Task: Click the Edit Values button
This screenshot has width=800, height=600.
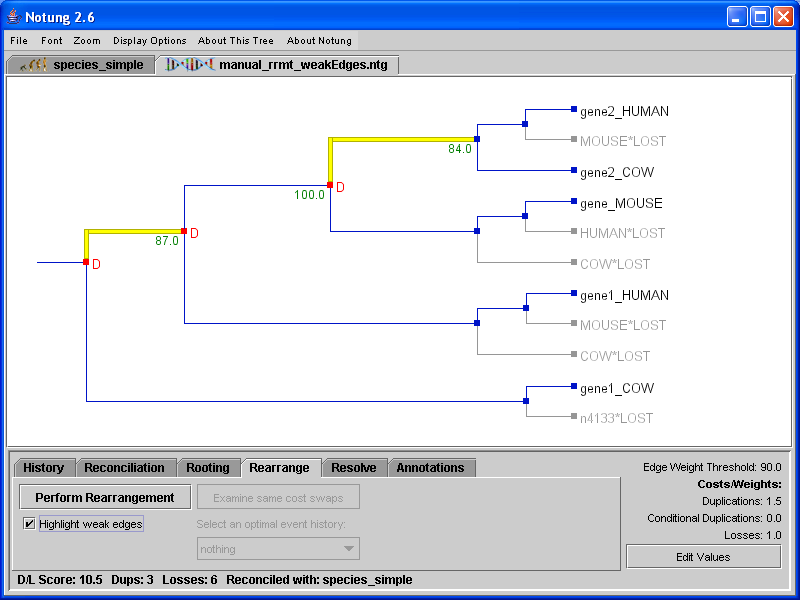Action: point(703,557)
